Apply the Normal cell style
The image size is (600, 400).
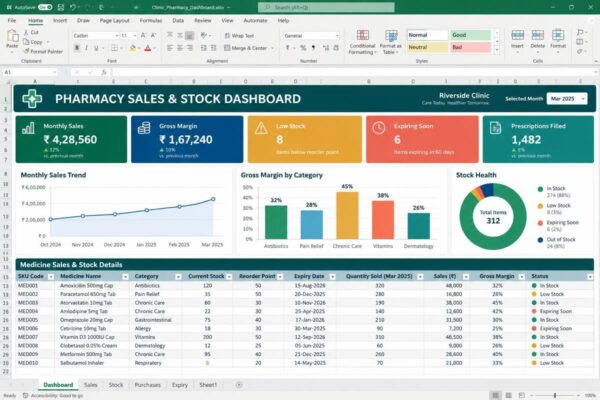click(x=427, y=35)
